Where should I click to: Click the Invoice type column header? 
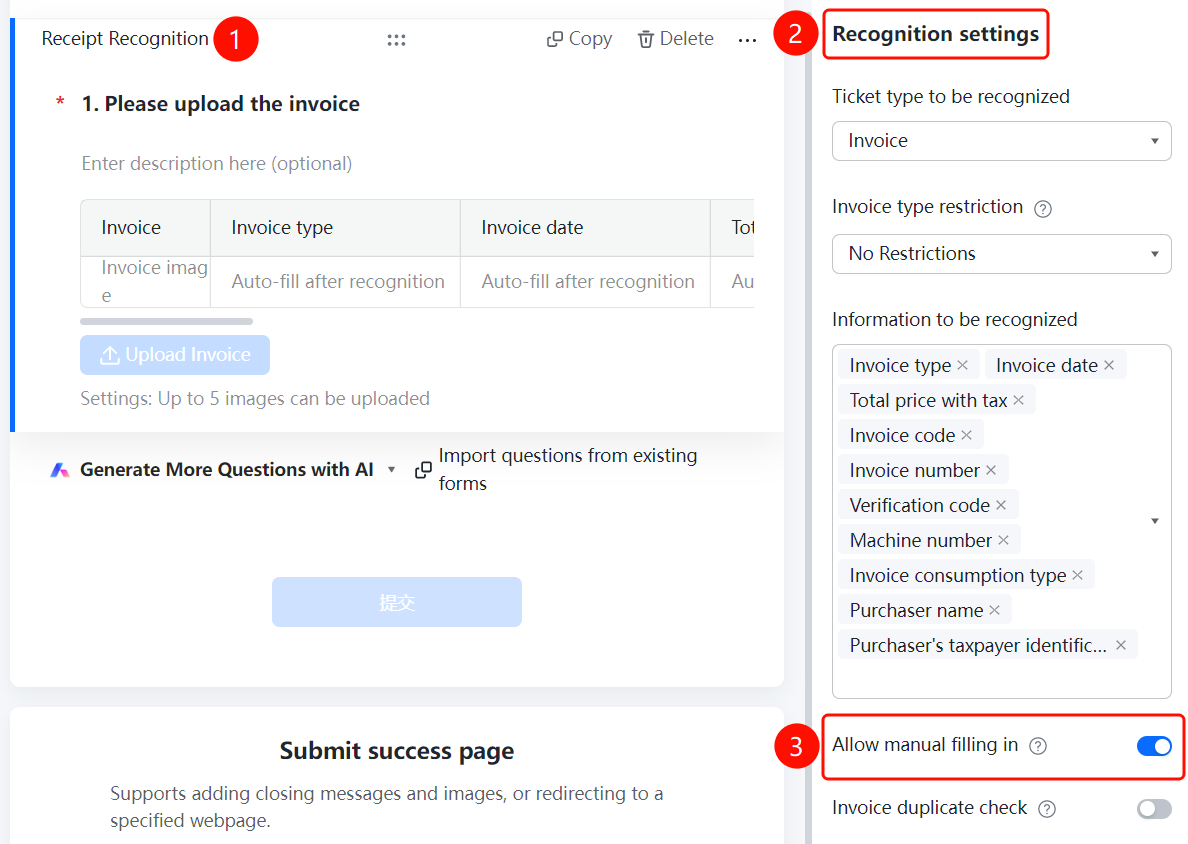(x=335, y=228)
